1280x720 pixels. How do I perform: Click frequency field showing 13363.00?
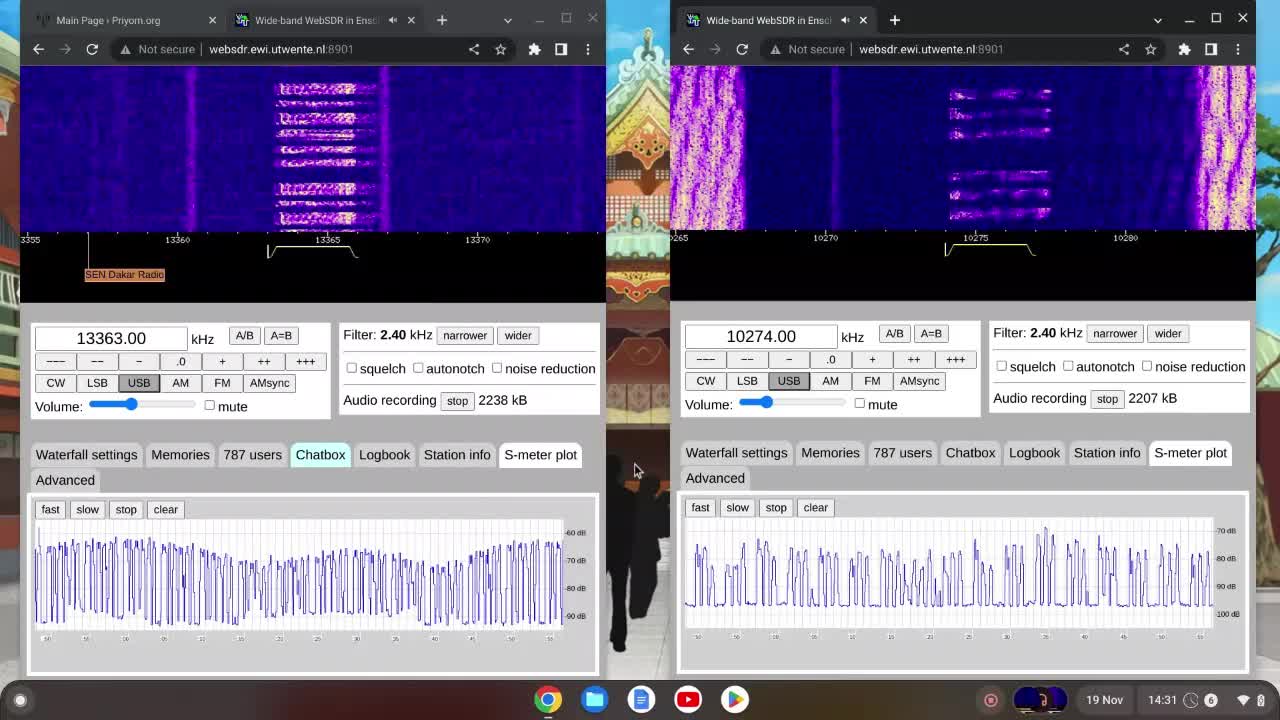(111, 338)
